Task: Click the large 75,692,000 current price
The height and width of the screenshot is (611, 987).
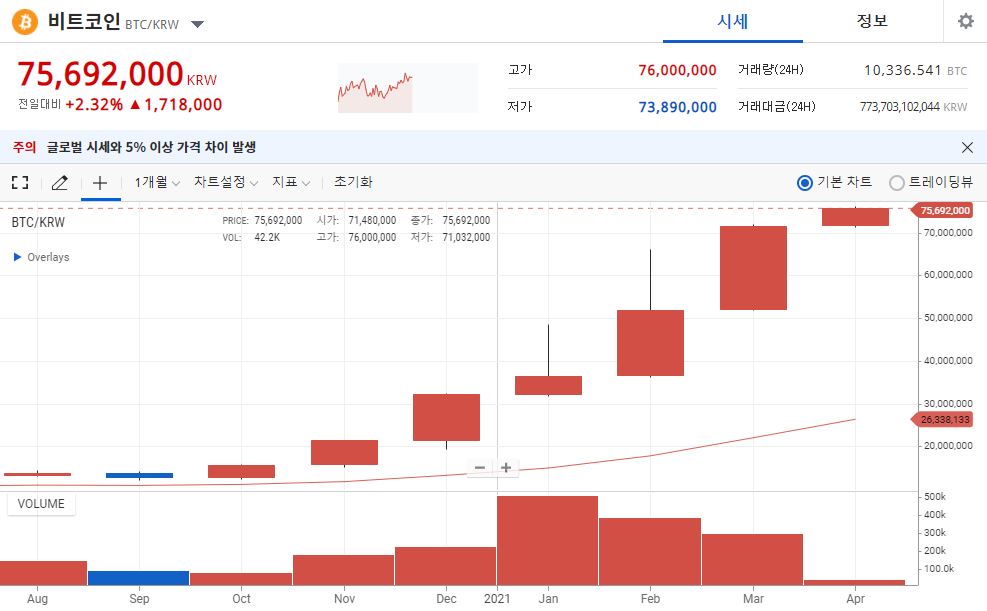Action: tap(100, 74)
